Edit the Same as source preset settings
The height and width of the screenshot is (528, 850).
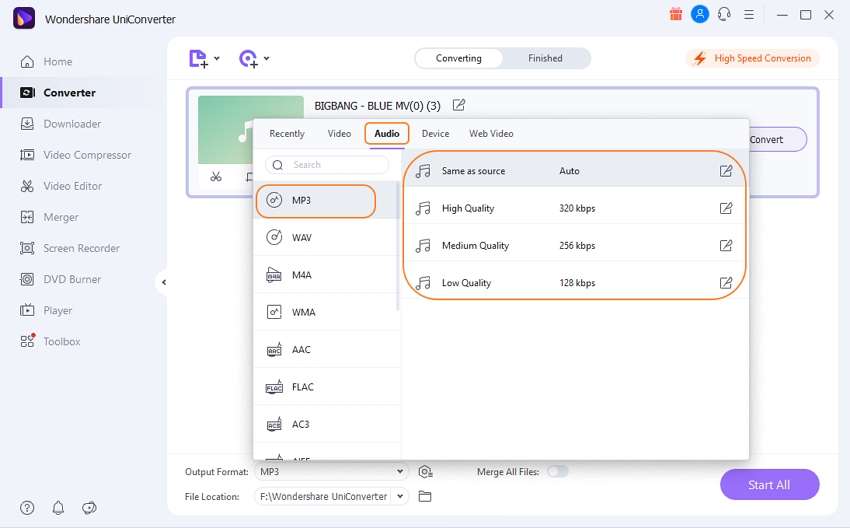point(725,171)
